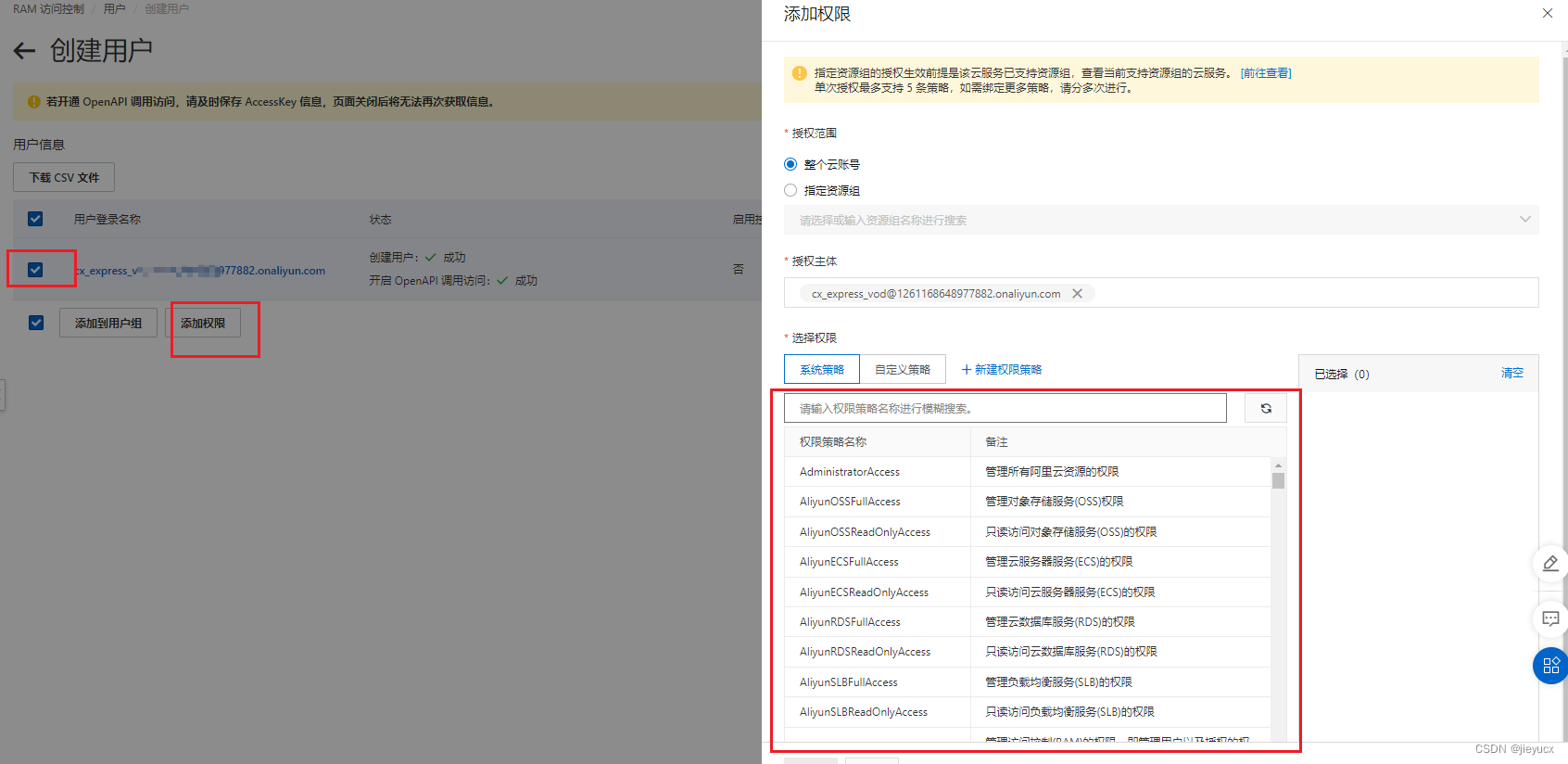Click the user login name onaliyun.com link
Viewport: 1568px width, 764px height.
(x=200, y=271)
